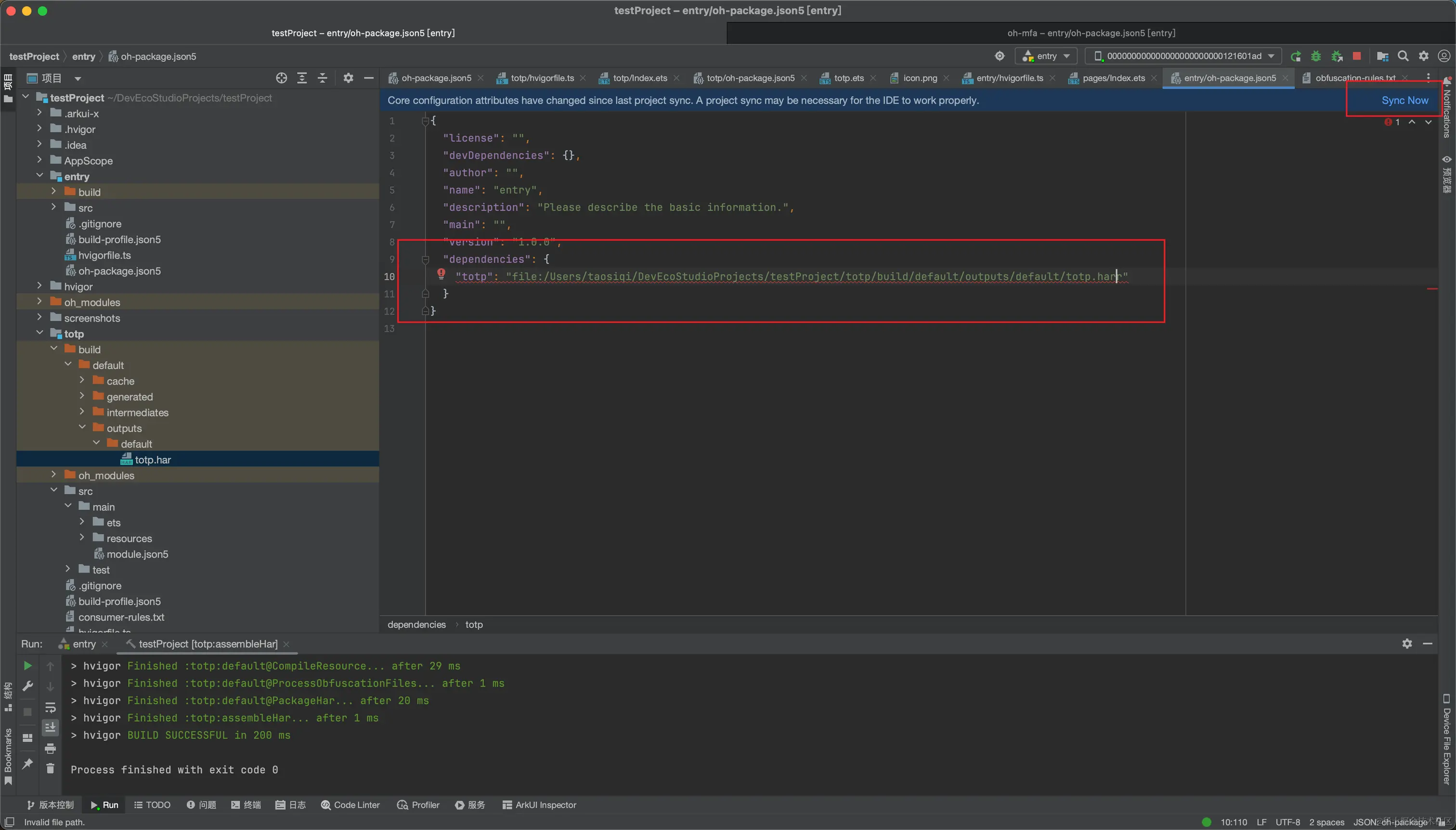This screenshot has width=1456, height=830.
Task: Select opened file crosshair in Project panel
Action: (281, 78)
